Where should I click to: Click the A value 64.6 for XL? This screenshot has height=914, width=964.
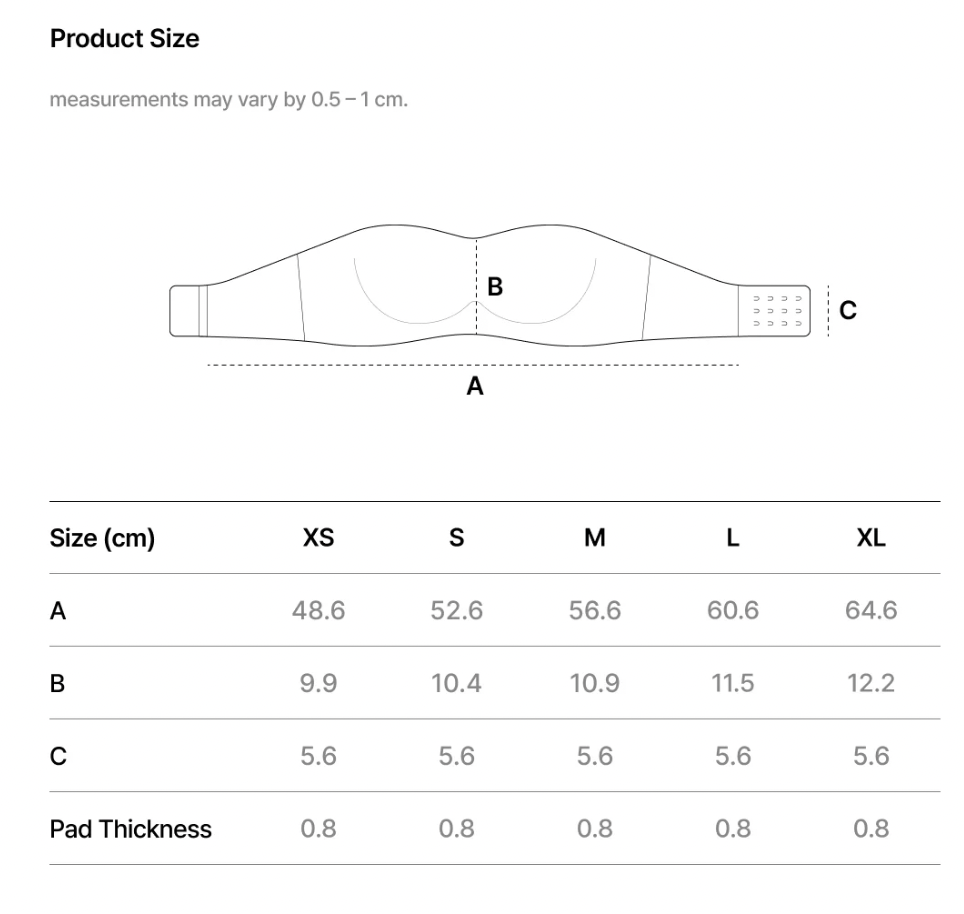[x=871, y=610]
